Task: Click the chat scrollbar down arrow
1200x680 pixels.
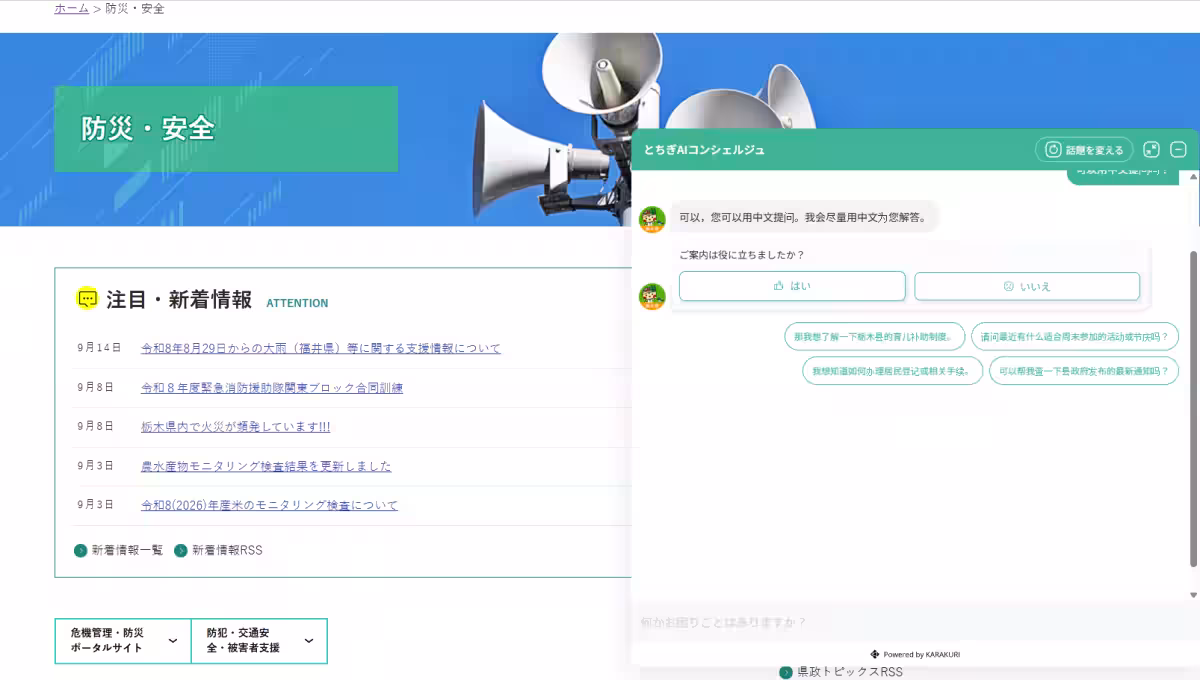Action: (x=1192, y=595)
